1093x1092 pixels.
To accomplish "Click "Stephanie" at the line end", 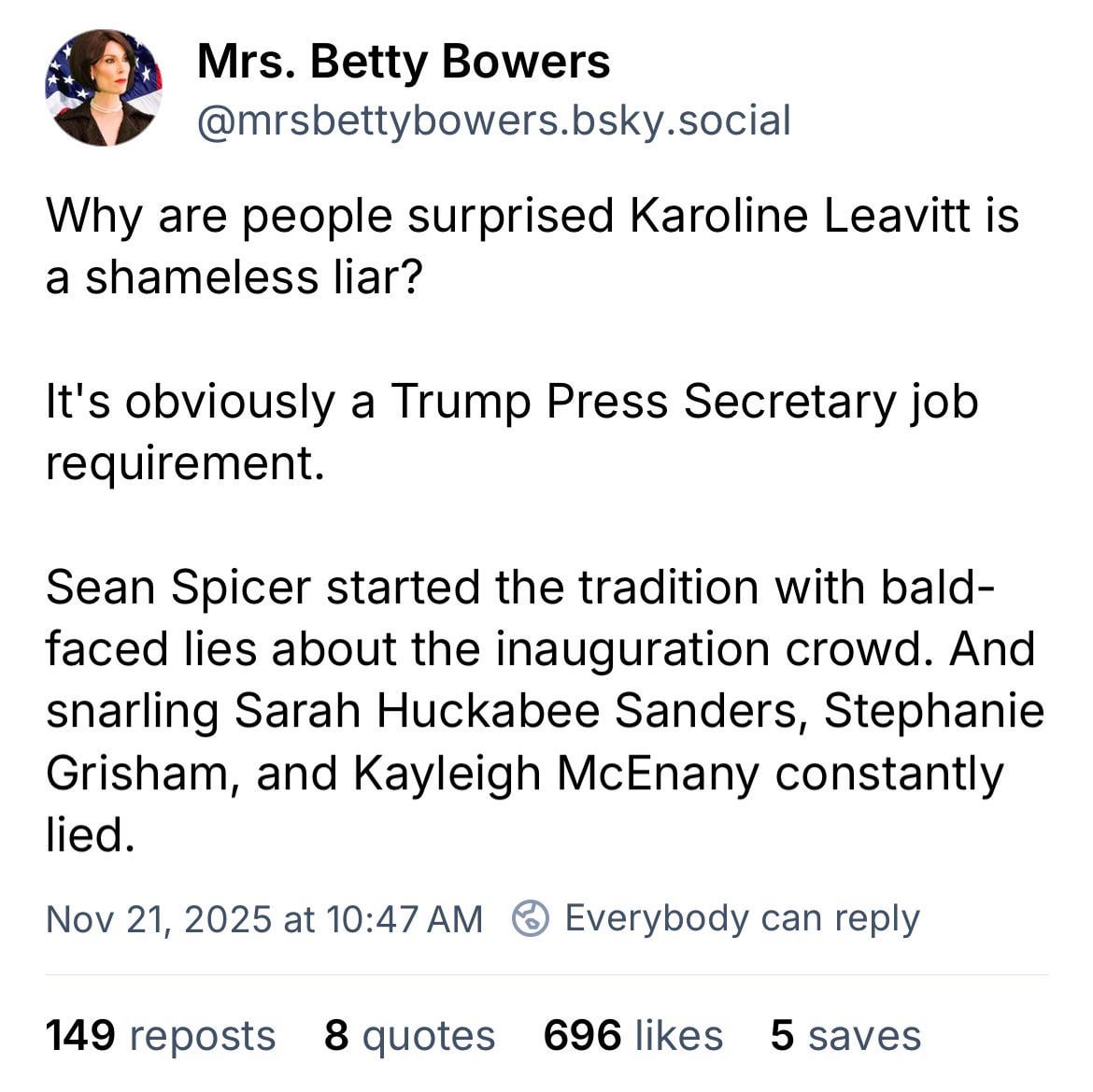I will click(x=933, y=711).
